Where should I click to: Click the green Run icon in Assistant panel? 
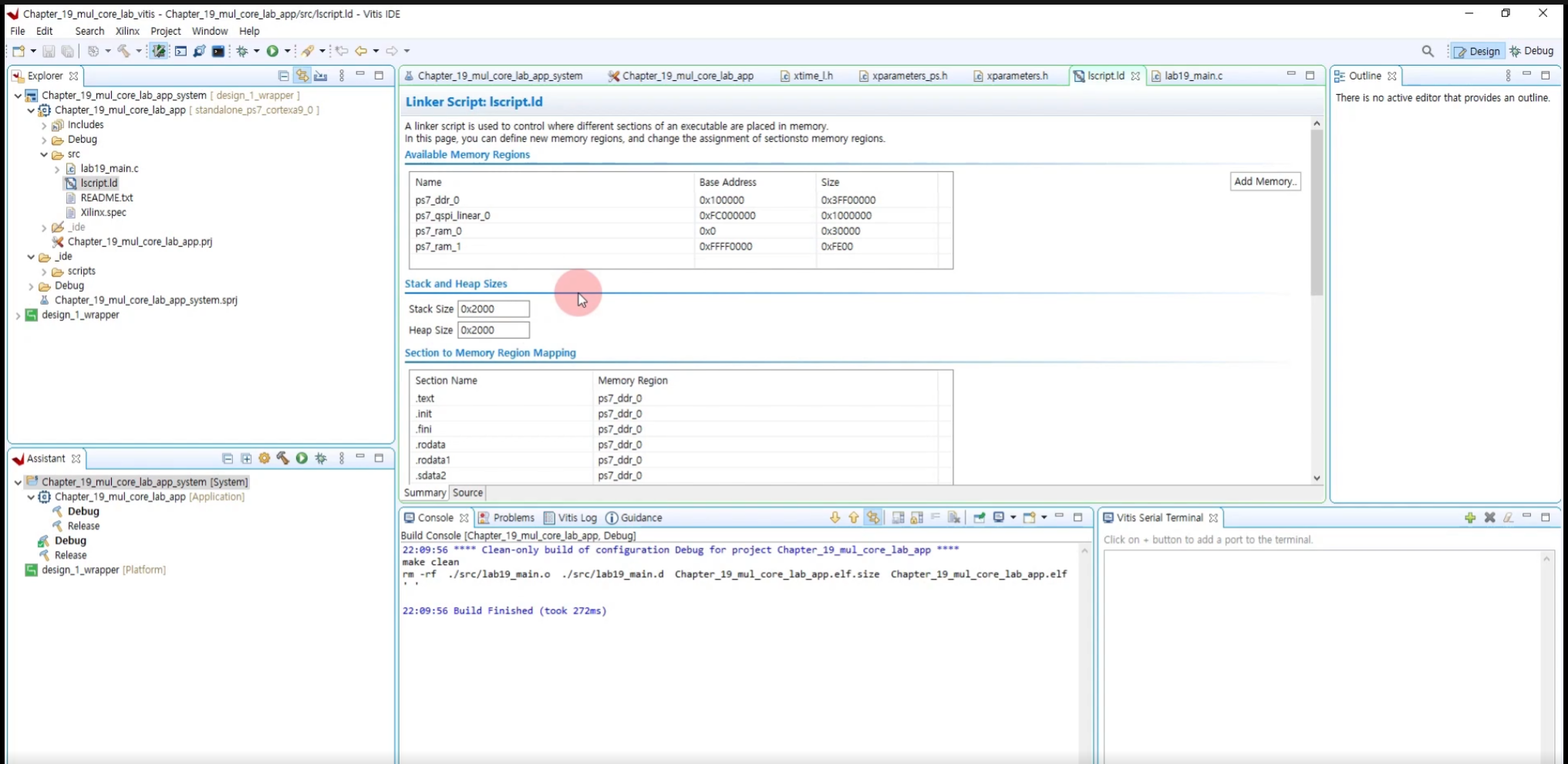point(302,458)
